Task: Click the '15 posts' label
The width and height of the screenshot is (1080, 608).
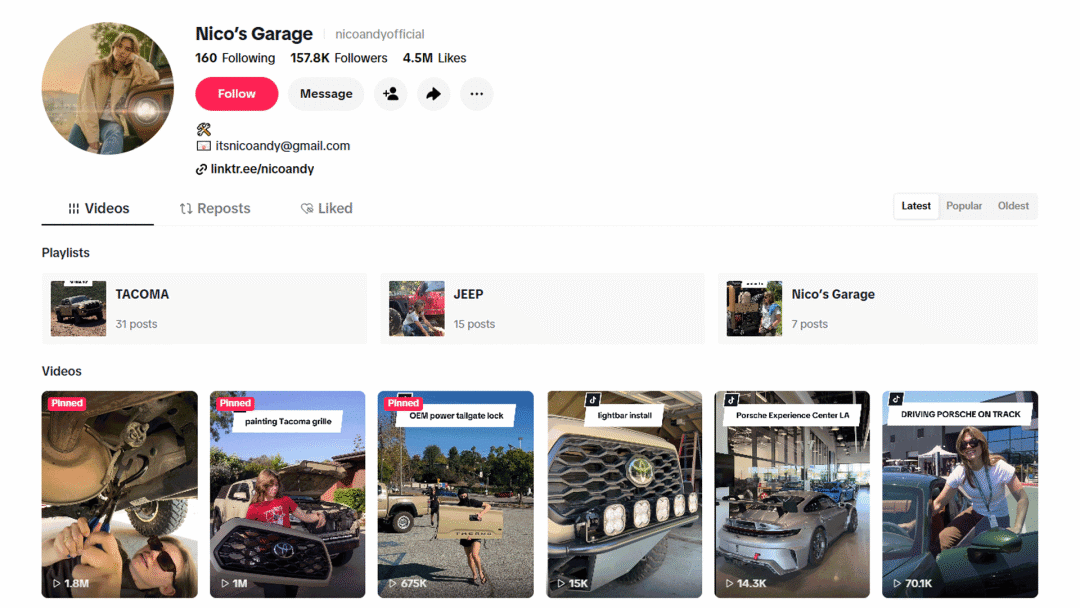Action: click(474, 324)
